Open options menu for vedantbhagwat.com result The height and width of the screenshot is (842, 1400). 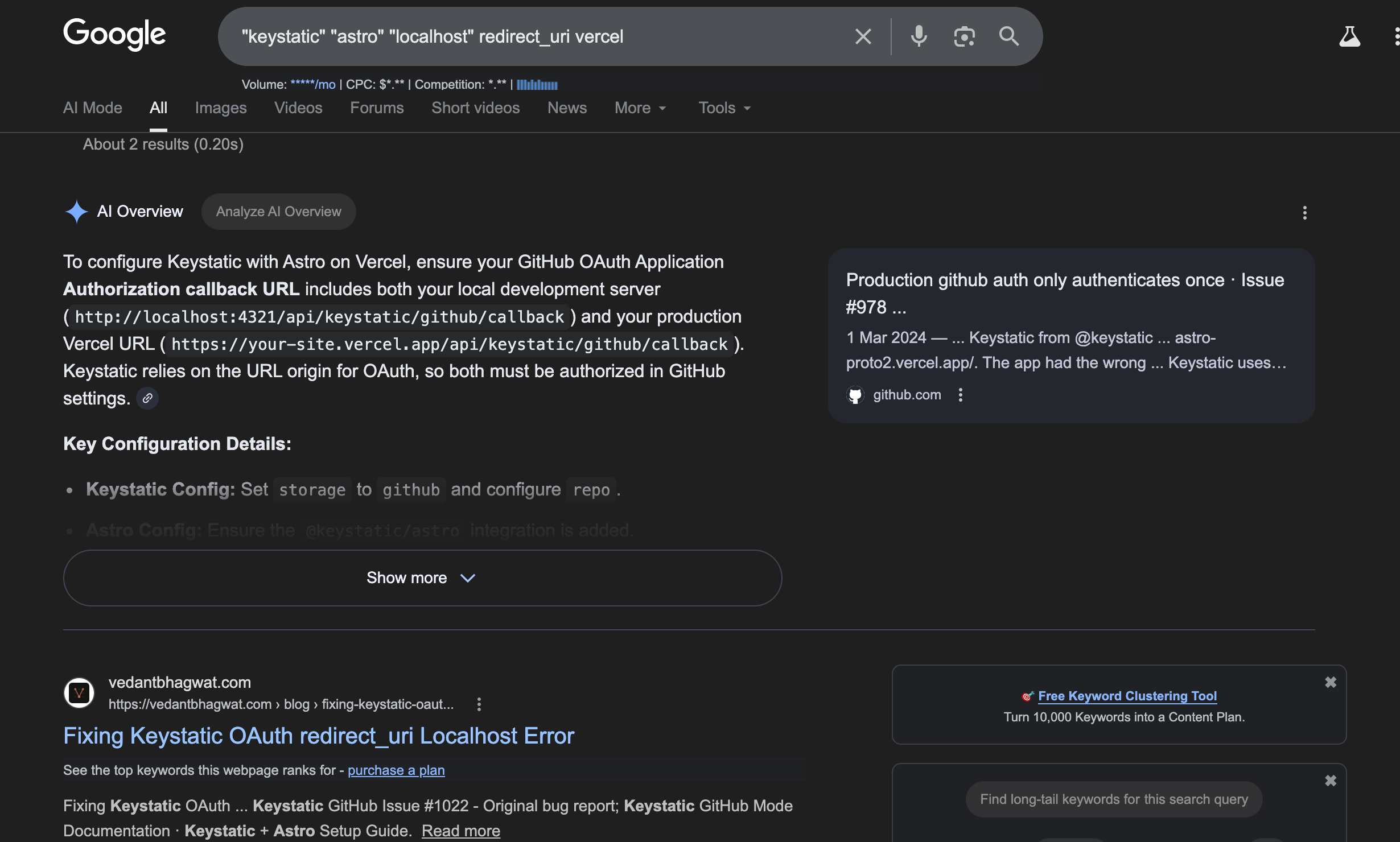tap(479, 704)
